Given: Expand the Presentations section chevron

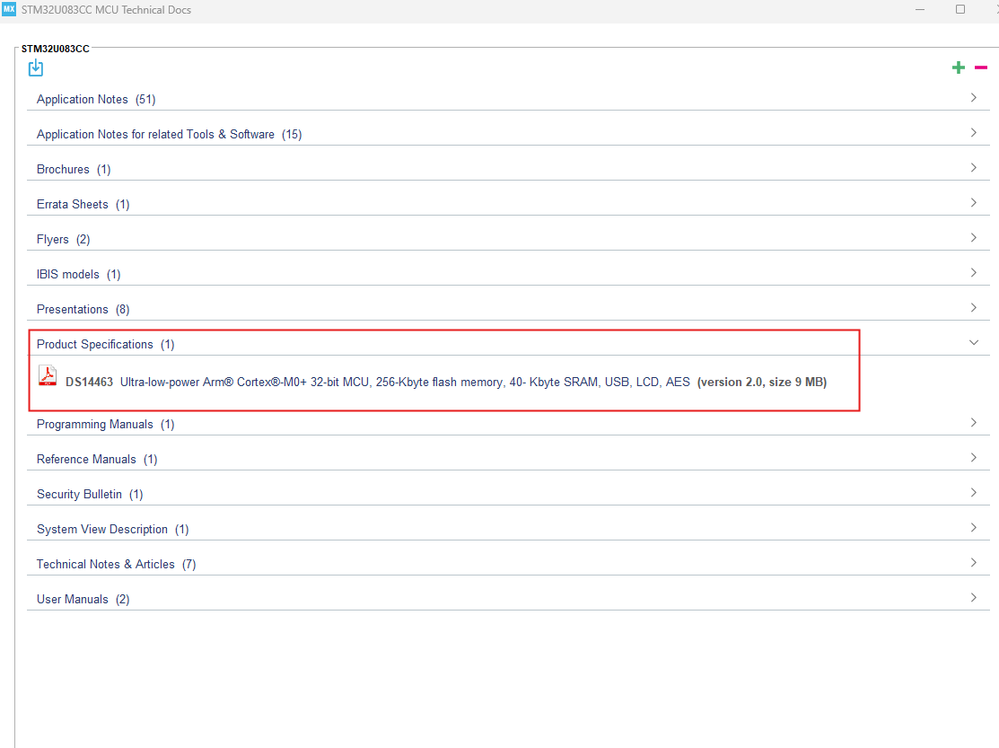Looking at the screenshot, I should coord(974,308).
